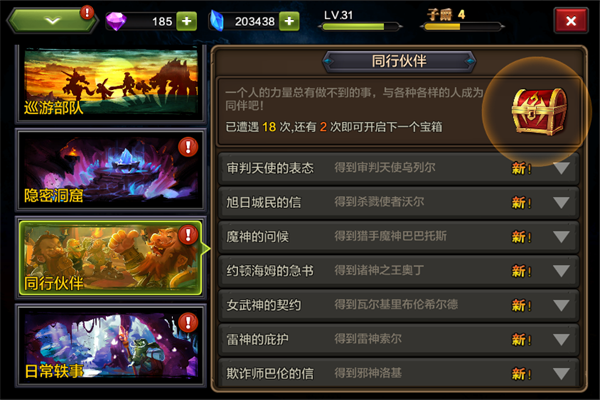
Task: Close the panel with red X
Action: tap(571, 21)
